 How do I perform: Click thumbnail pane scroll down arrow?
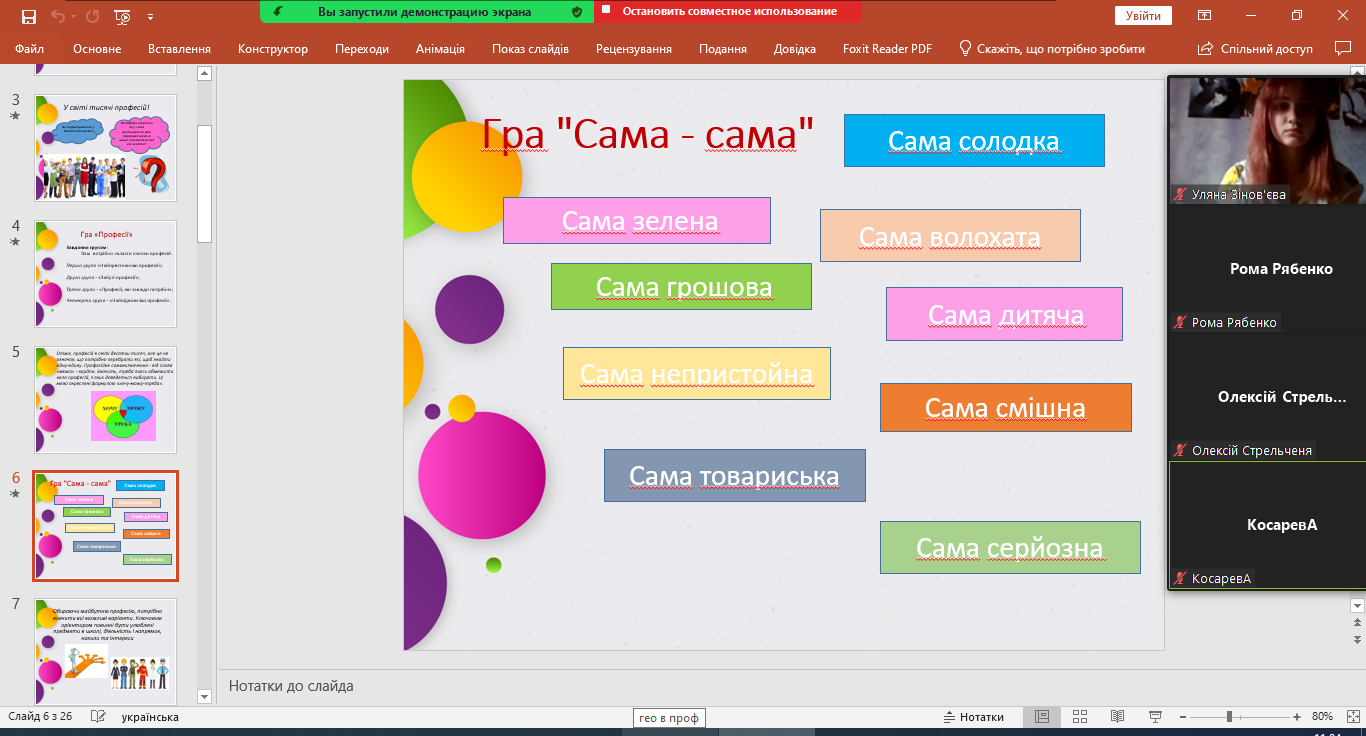point(205,696)
